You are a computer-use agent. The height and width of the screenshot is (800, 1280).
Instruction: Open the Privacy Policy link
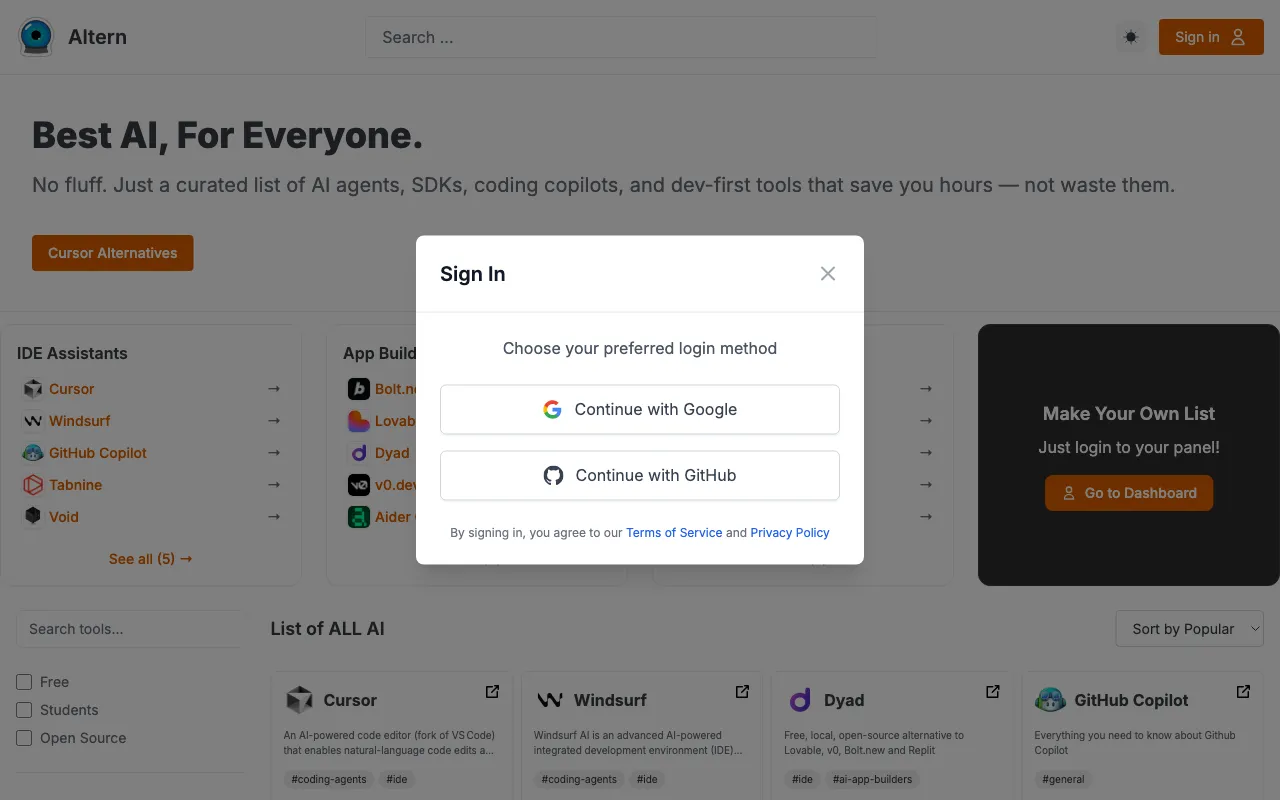[790, 533]
